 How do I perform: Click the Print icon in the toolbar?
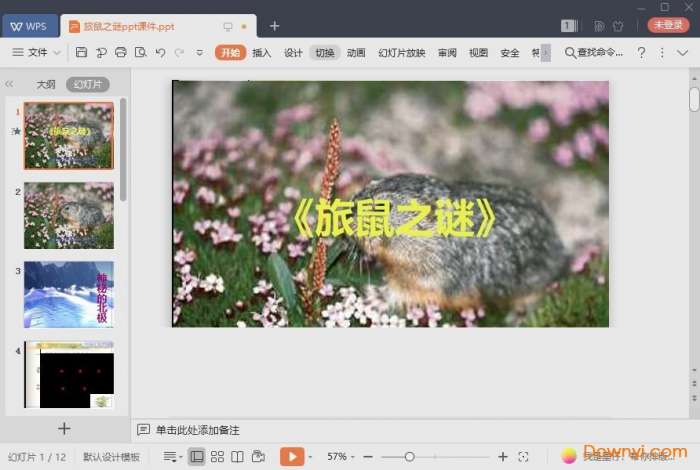121,52
